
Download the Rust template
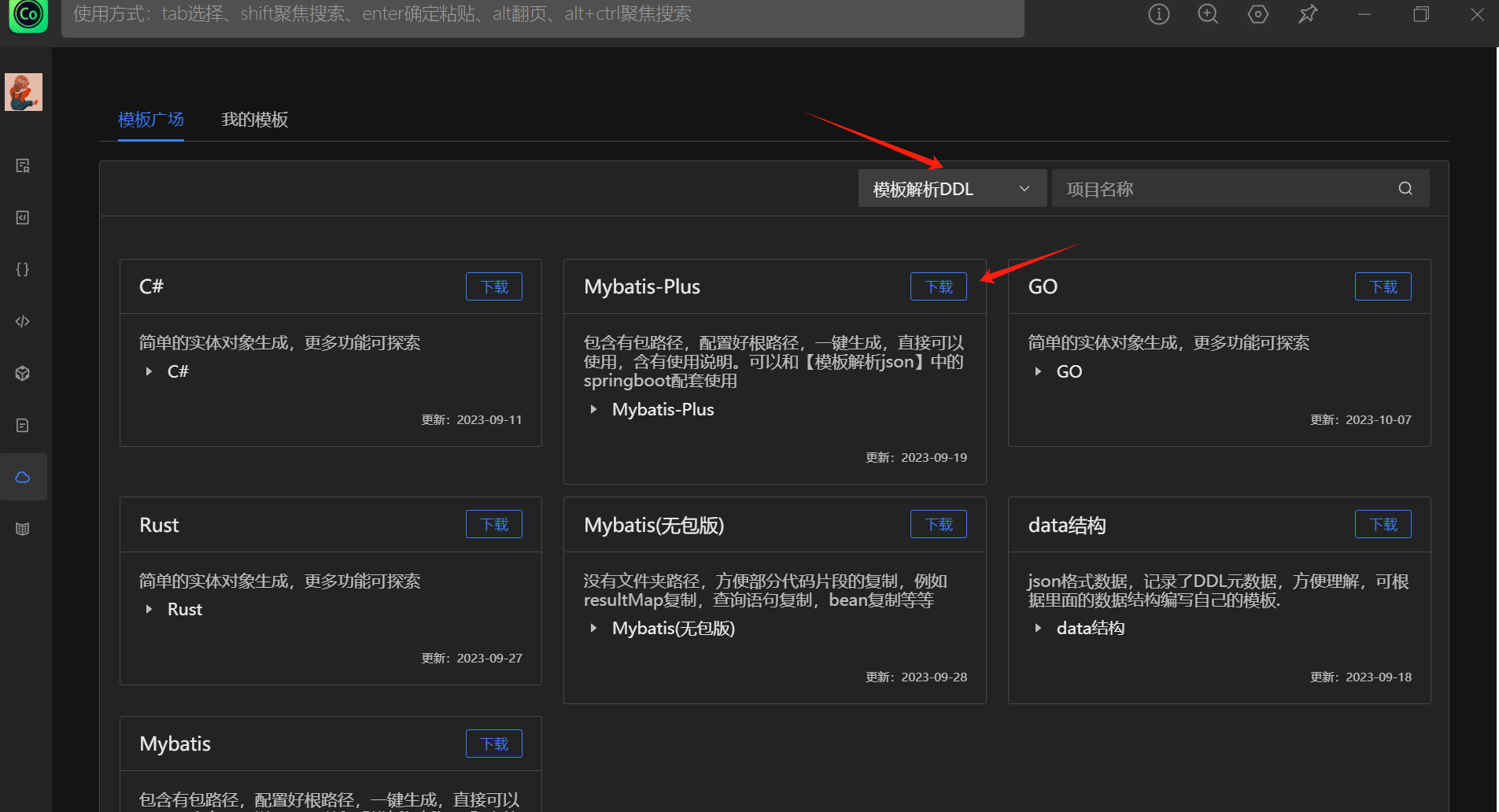click(x=494, y=524)
